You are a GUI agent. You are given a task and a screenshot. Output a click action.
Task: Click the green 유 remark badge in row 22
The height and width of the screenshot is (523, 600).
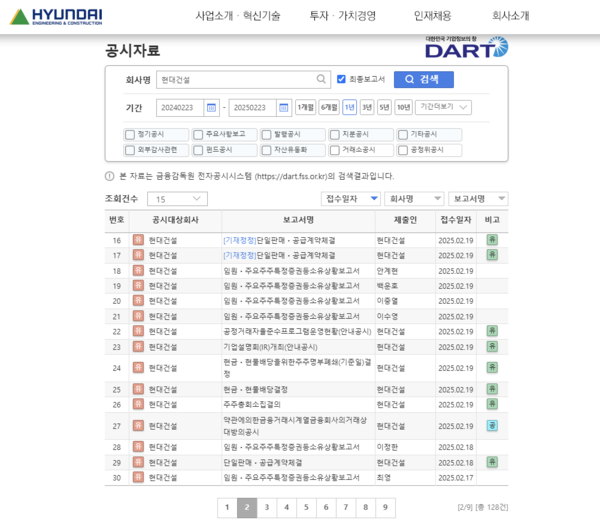(x=492, y=331)
